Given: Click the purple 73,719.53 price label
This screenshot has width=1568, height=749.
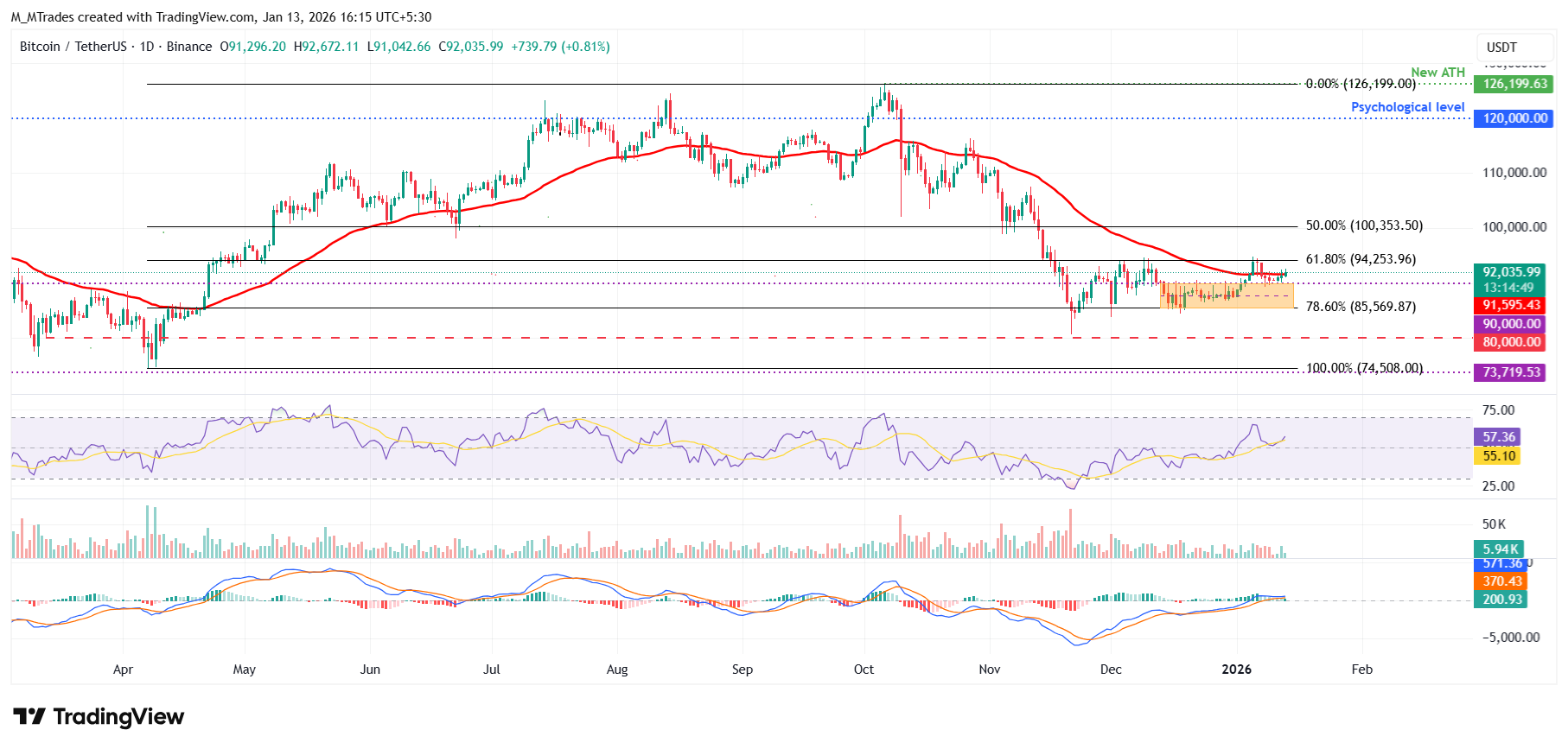Looking at the screenshot, I should [x=1511, y=372].
